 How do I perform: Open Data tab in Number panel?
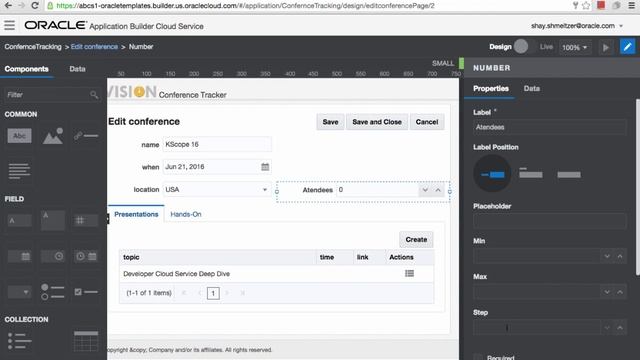point(531,89)
